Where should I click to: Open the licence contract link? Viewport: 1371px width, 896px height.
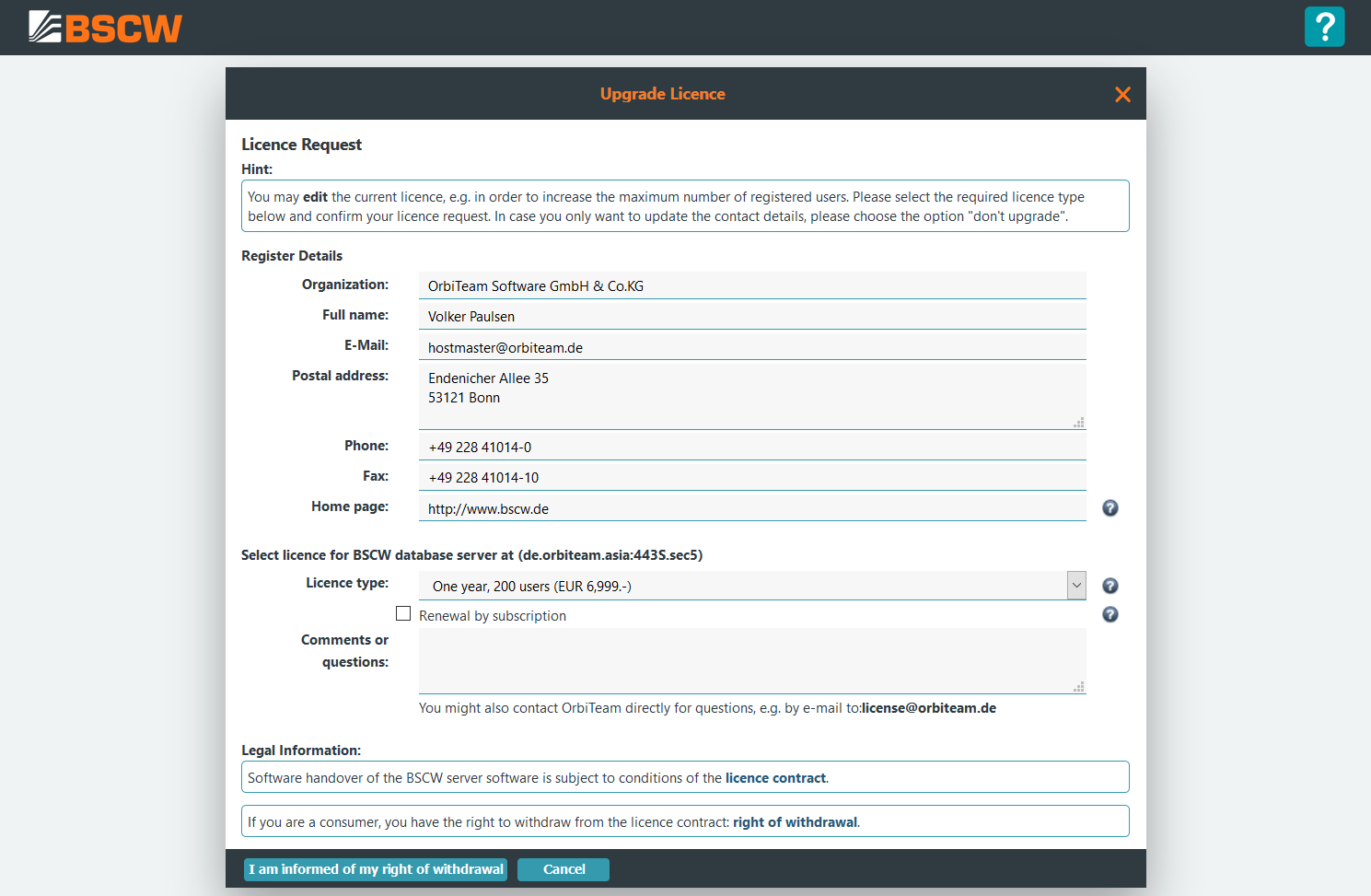[x=775, y=778]
